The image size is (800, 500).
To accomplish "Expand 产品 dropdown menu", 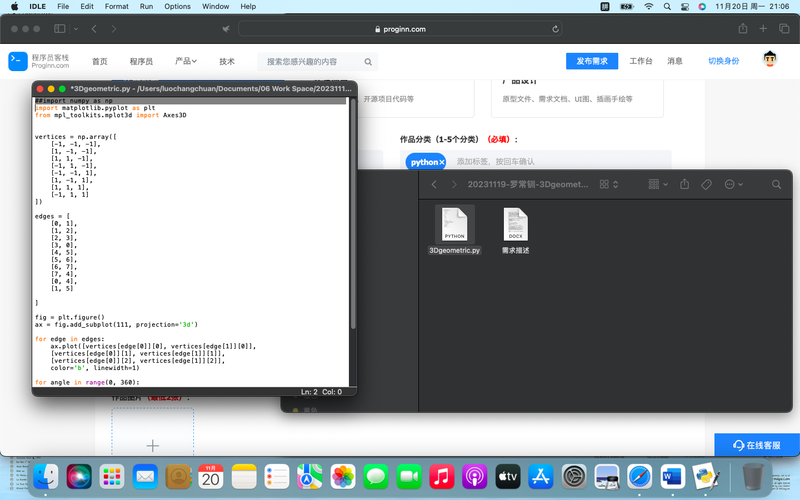I will [186, 61].
